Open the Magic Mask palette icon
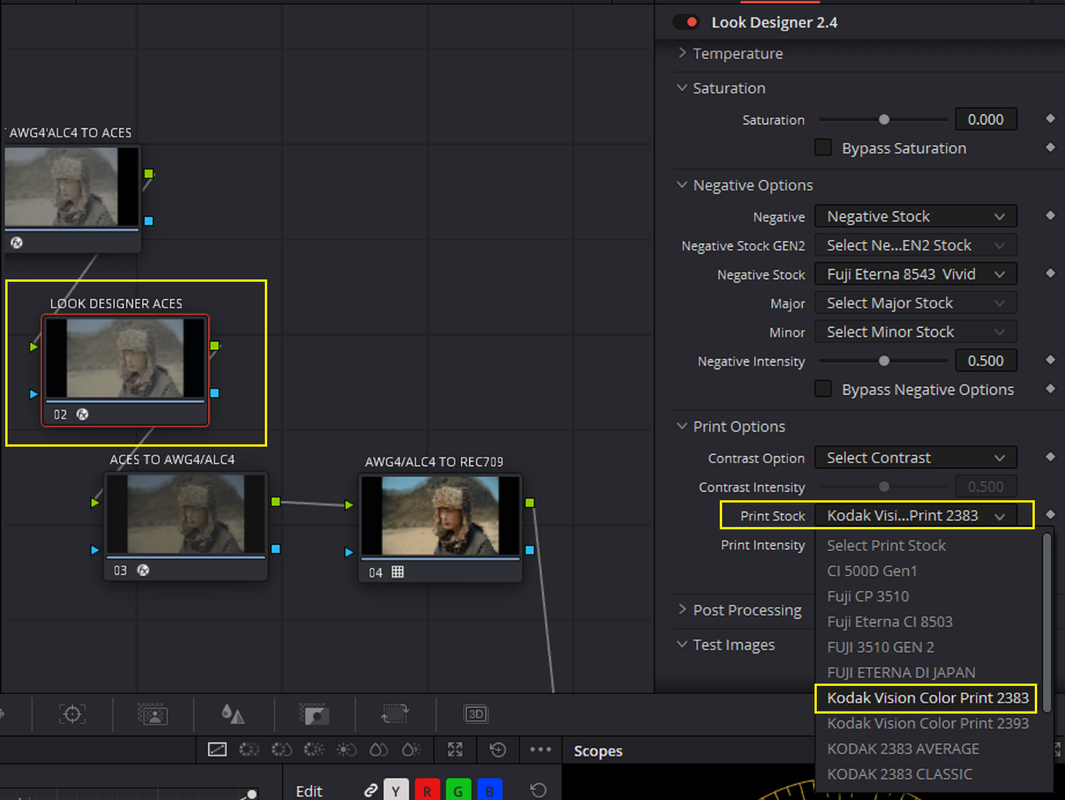This screenshot has width=1065, height=800. (x=153, y=714)
